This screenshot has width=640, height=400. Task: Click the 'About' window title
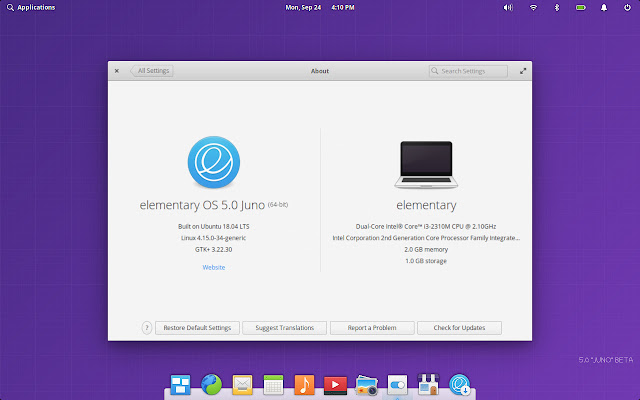[320, 71]
